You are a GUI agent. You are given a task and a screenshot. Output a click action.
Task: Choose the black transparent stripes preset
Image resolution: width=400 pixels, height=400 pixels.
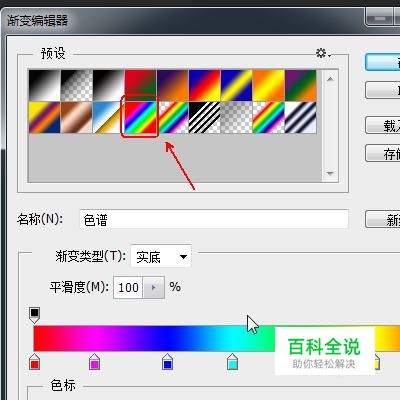click(205, 117)
